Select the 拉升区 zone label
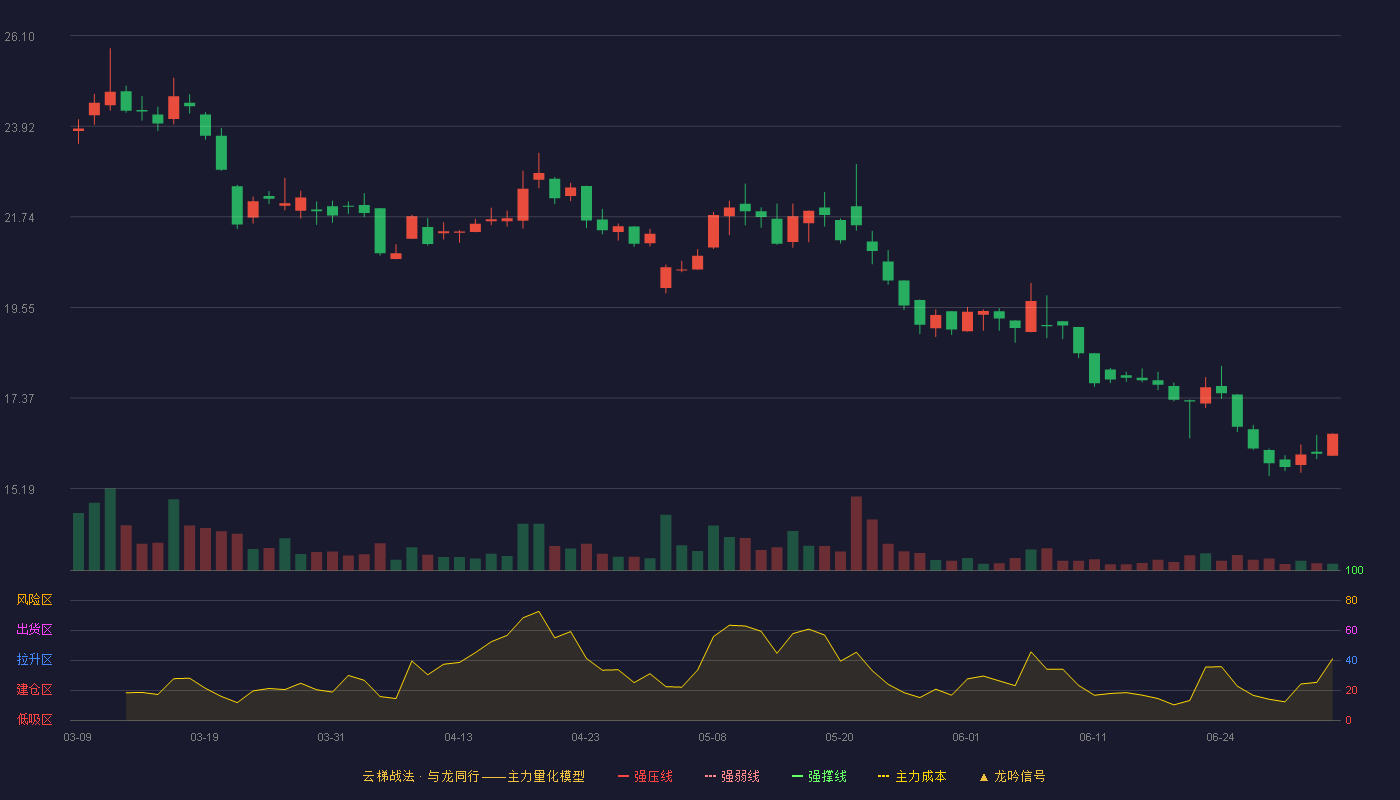The image size is (1400, 800). click(x=34, y=660)
